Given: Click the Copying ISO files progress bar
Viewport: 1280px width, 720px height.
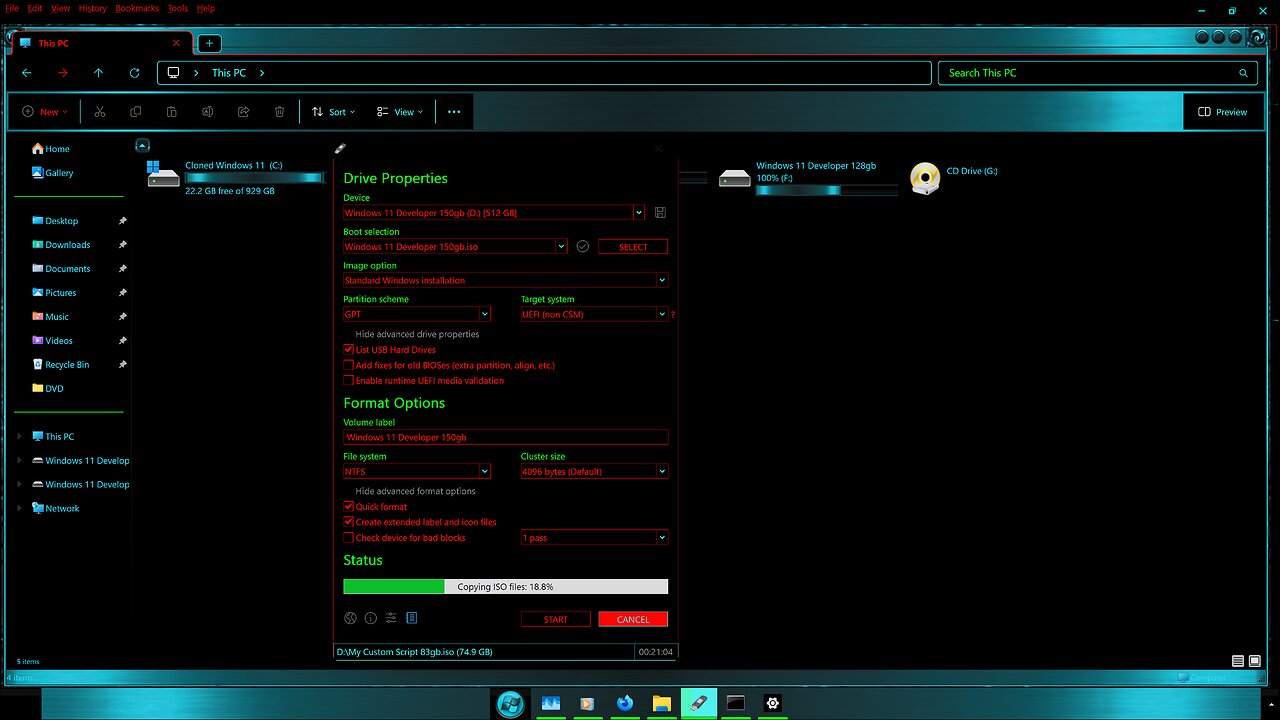Looking at the screenshot, I should point(505,587).
